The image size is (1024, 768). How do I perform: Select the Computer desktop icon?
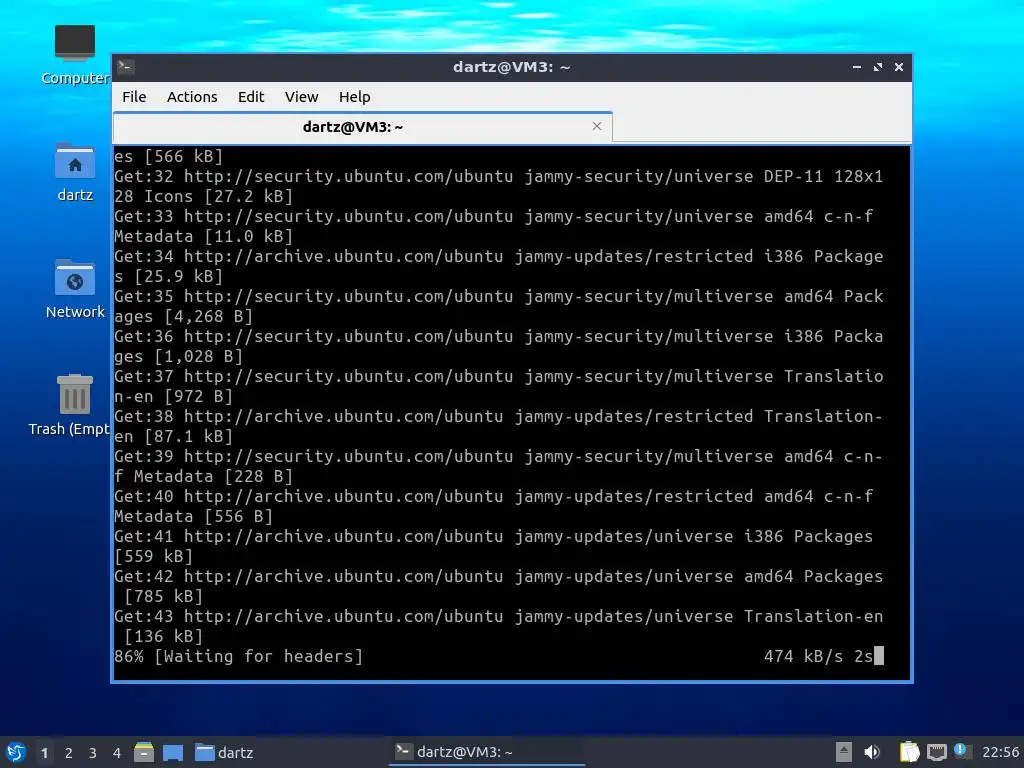[x=74, y=55]
